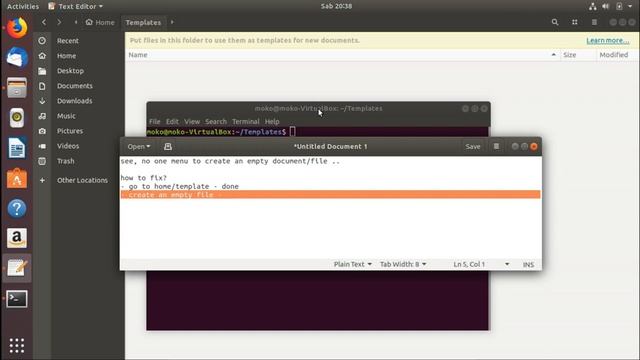Screen dimensions: 640x360
Task: Click the "how to fix?" line
Action: [x=144, y=178]
